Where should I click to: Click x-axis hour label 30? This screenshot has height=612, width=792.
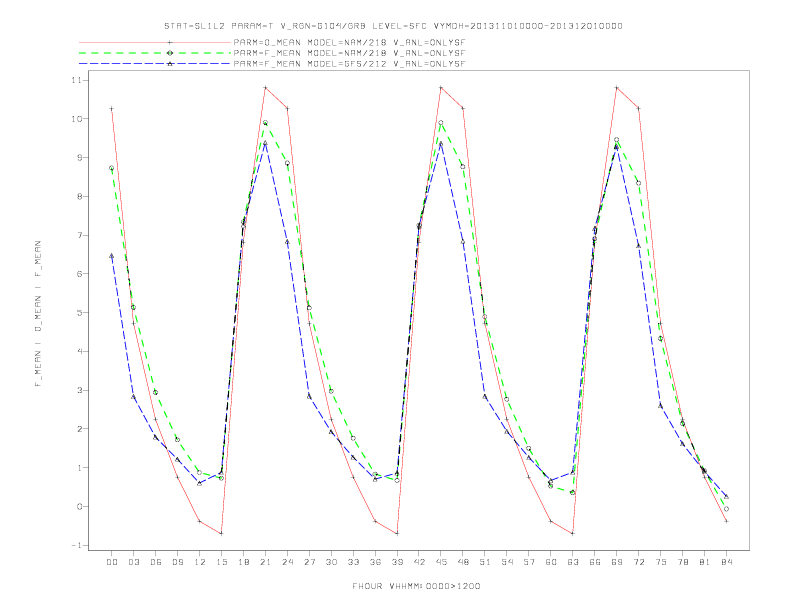pos(331,562)
